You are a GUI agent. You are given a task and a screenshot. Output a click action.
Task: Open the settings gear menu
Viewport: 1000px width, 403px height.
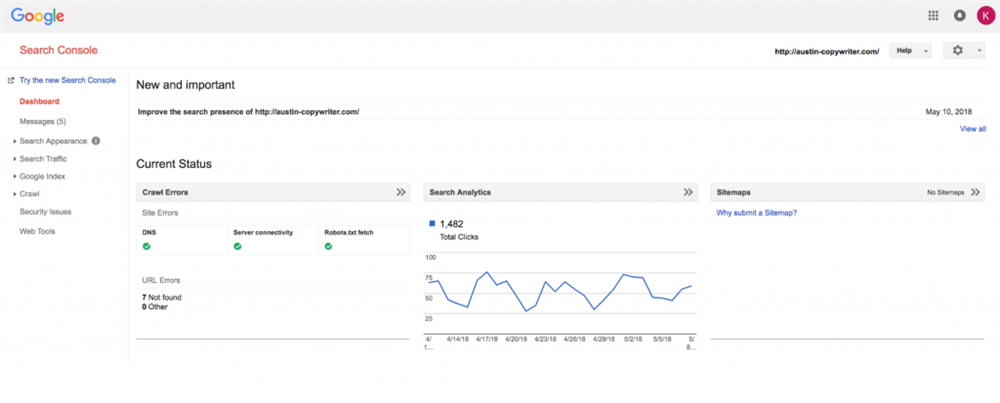pos(957,50)
